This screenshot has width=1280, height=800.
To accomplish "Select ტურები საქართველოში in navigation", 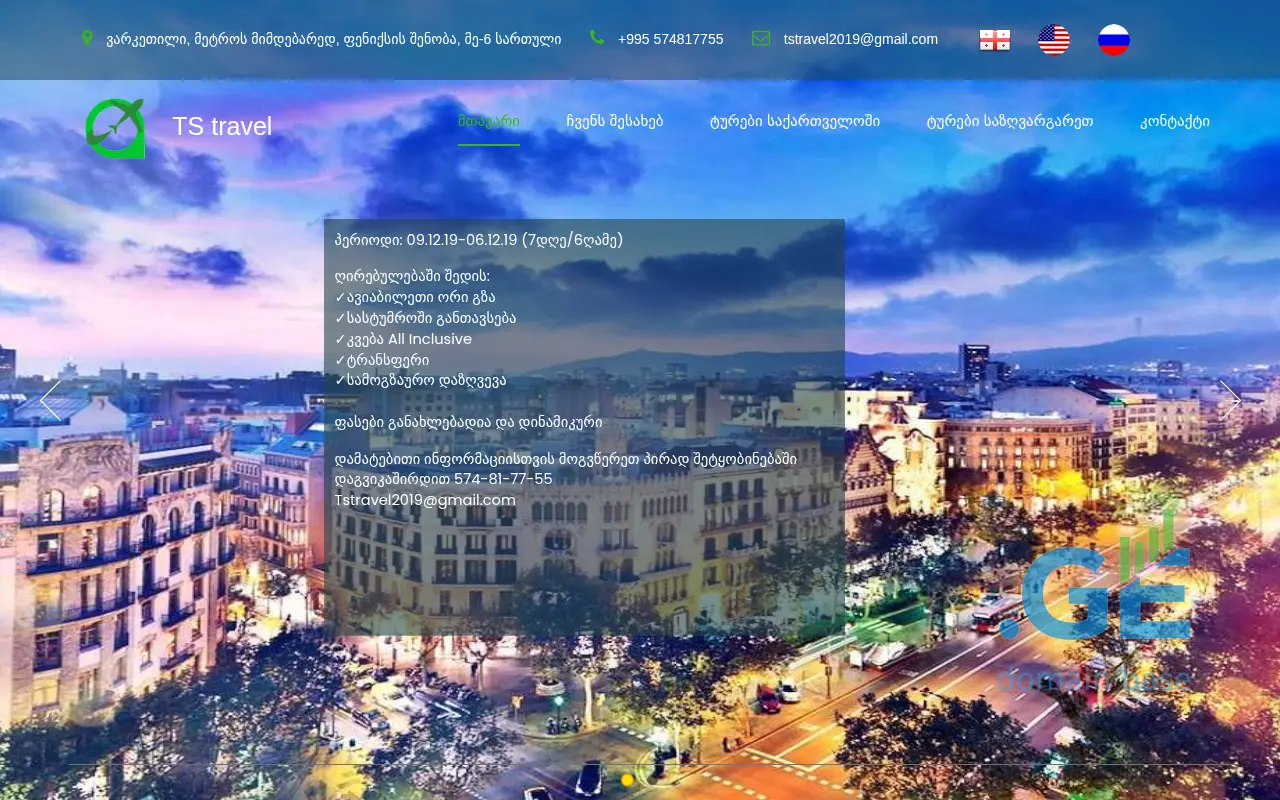I will click(796, 121).
